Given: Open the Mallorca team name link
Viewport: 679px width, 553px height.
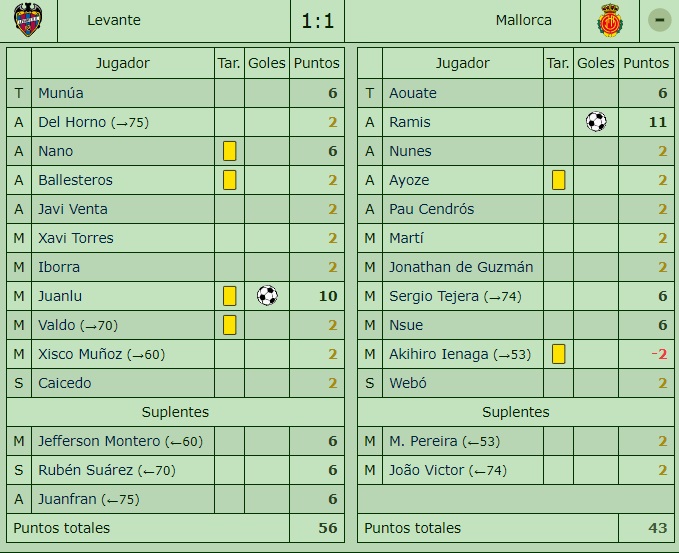Looking at the screenshot, I should [x=523, y=20].
